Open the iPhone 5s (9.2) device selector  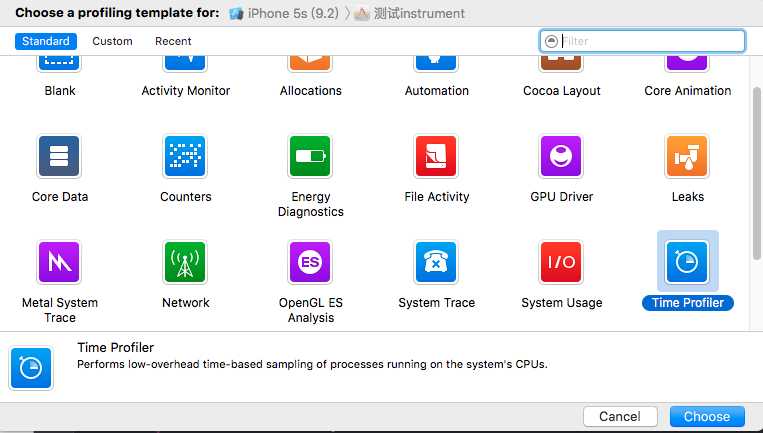coord(284,14)
